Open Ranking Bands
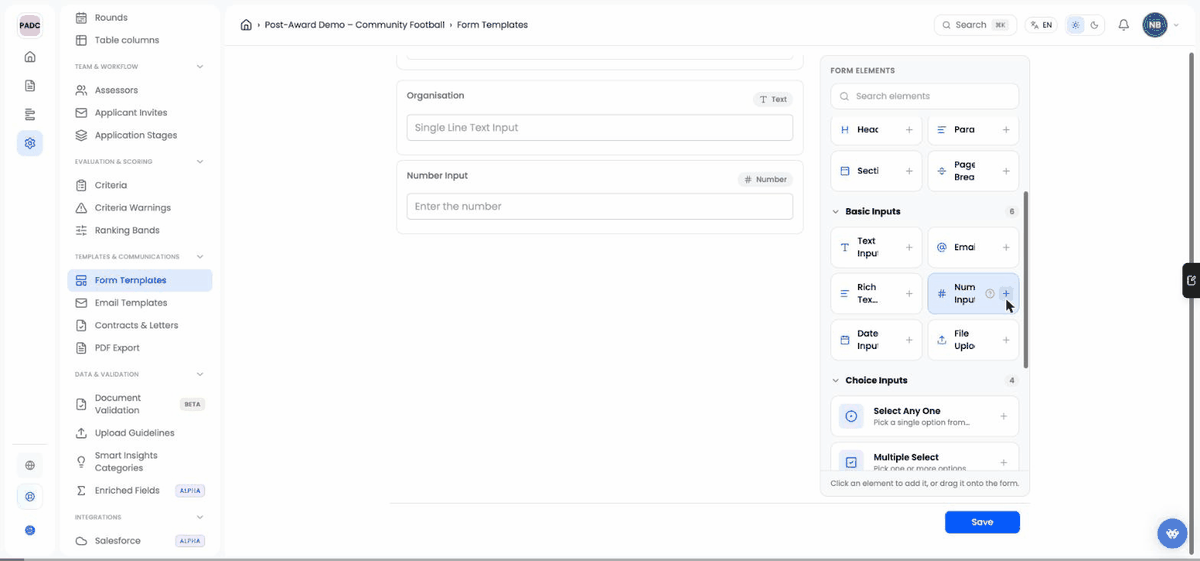The height and width of the screenshot is (561, 1200). pos(140,230)
